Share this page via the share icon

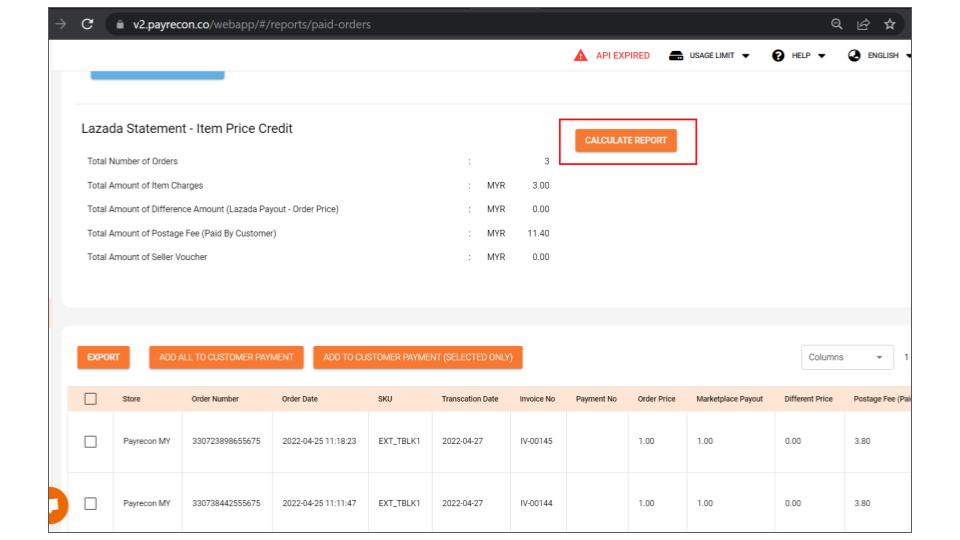(x=863, y=24)
